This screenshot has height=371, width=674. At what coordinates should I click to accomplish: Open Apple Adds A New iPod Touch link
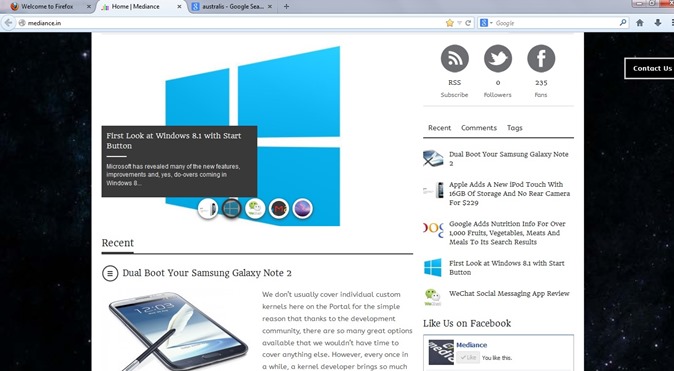tap(509, 193)
